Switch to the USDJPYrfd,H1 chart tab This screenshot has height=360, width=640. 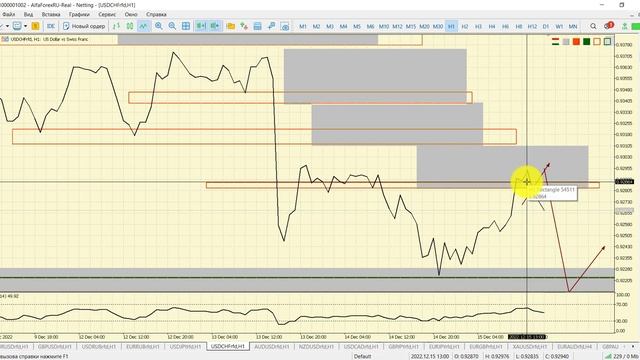tap(185, 347)
